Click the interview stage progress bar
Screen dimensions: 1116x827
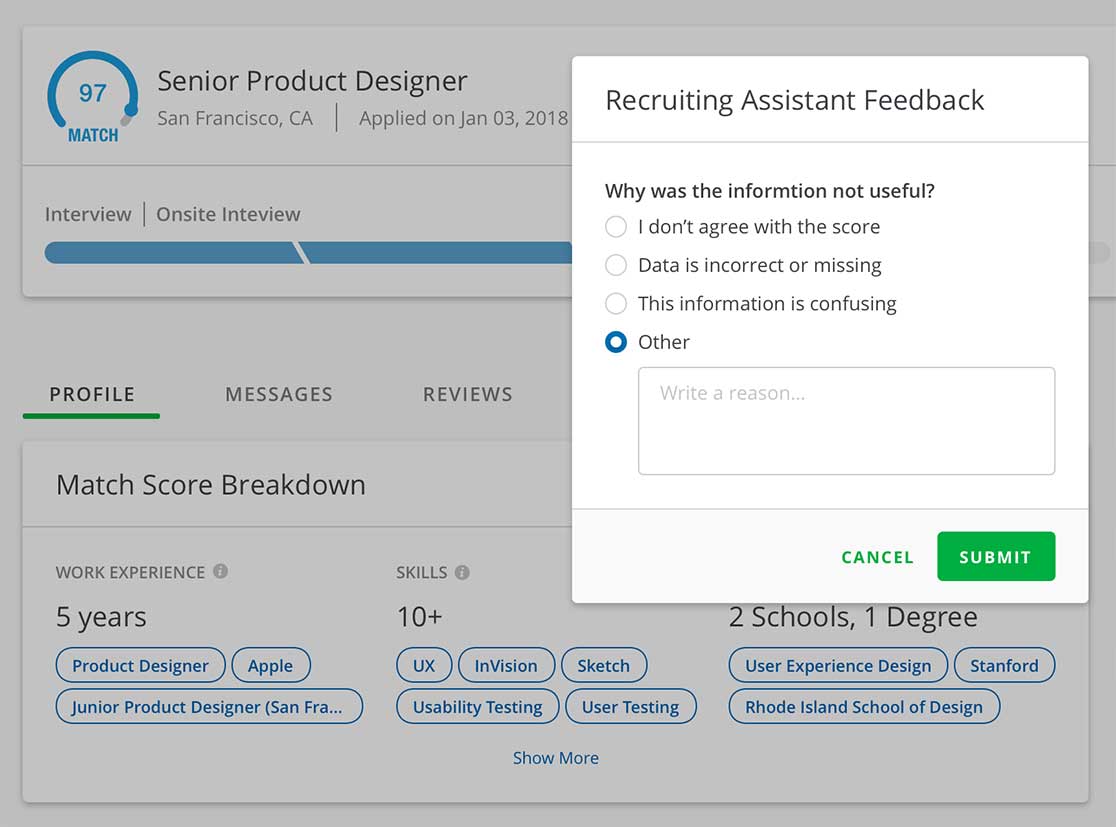click(x=170, y=253)
